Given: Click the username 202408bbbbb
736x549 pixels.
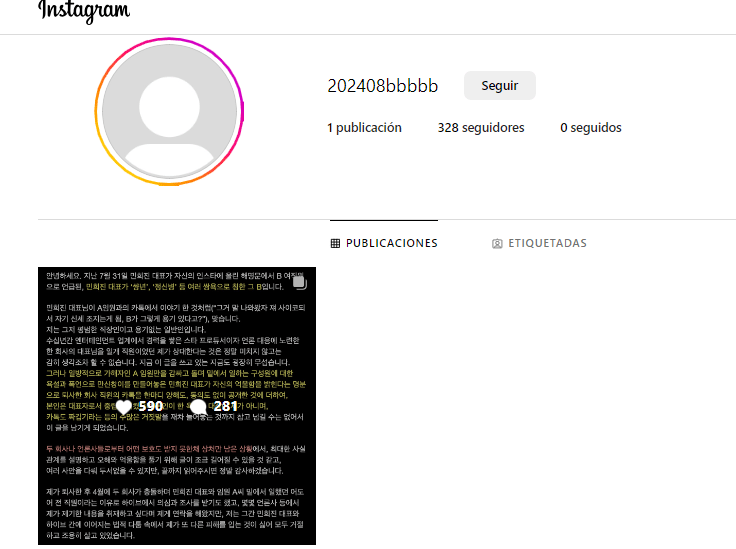Looking at the screenshot, I should click(383, 86).
